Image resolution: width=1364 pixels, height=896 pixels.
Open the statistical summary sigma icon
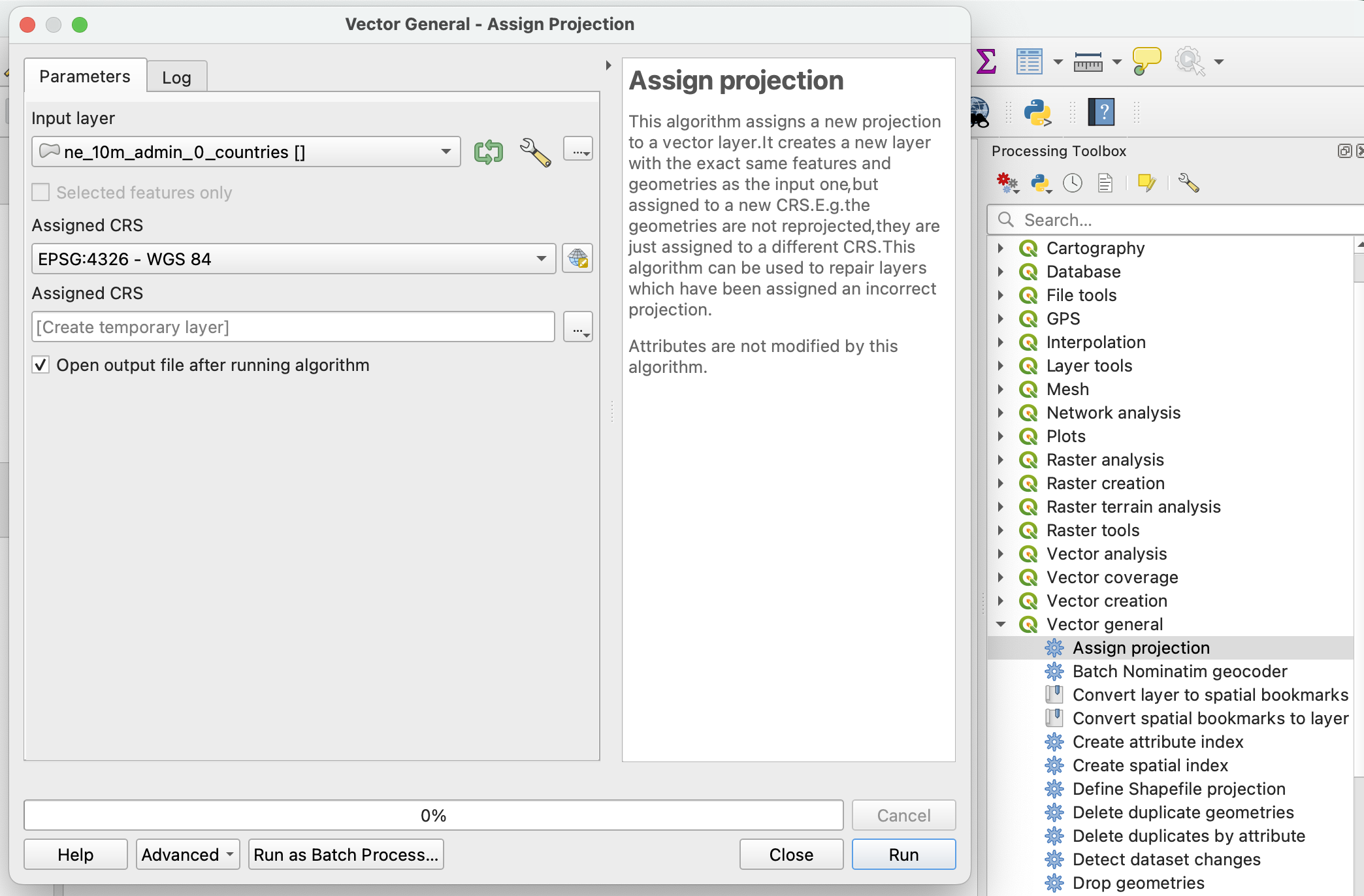(986, 62)
